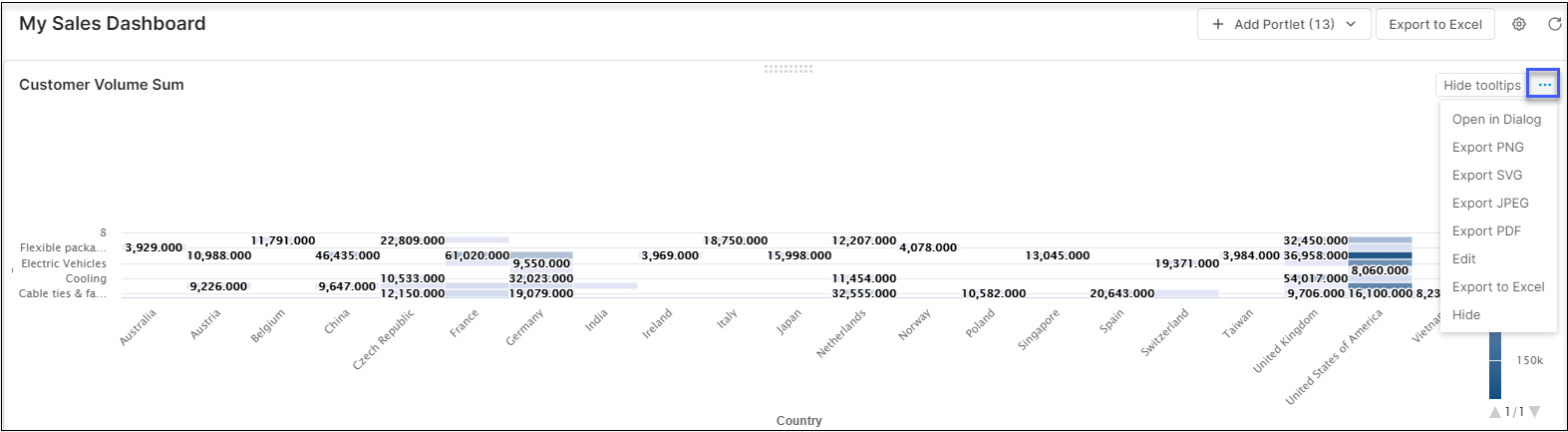Click the legend page-up triangle
Screen dimensions: 1568x432
1495,411
